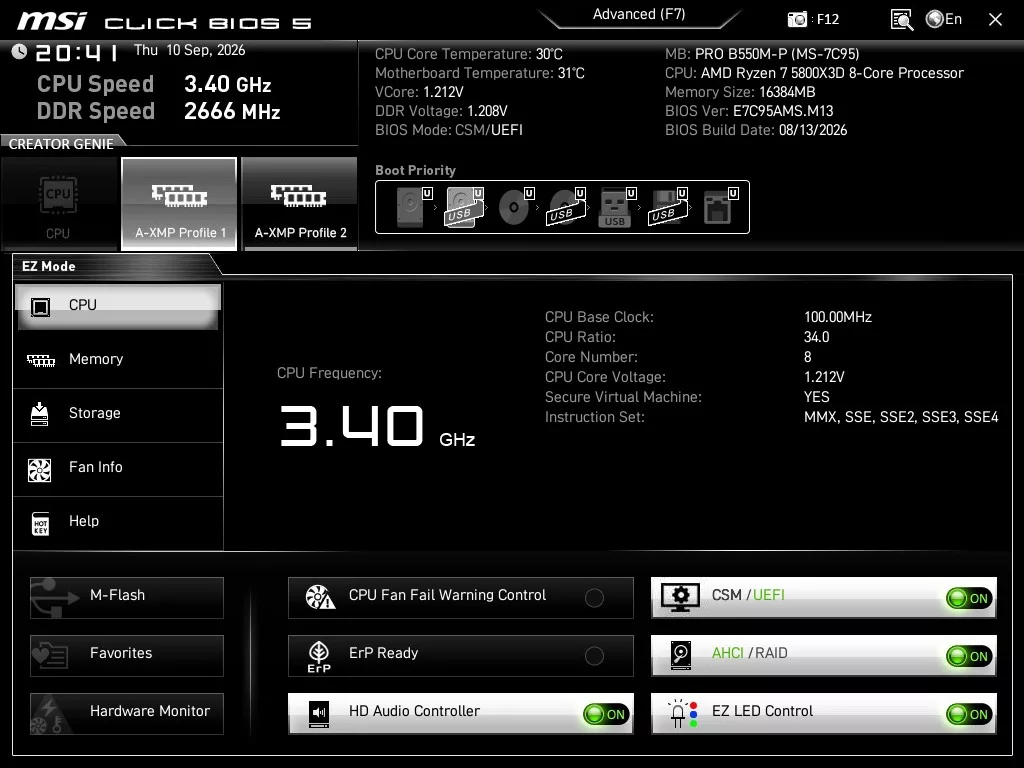Click the fan icon beside Fan Info
Viewport: 1024px width, 768px height.
coord(40,469)
